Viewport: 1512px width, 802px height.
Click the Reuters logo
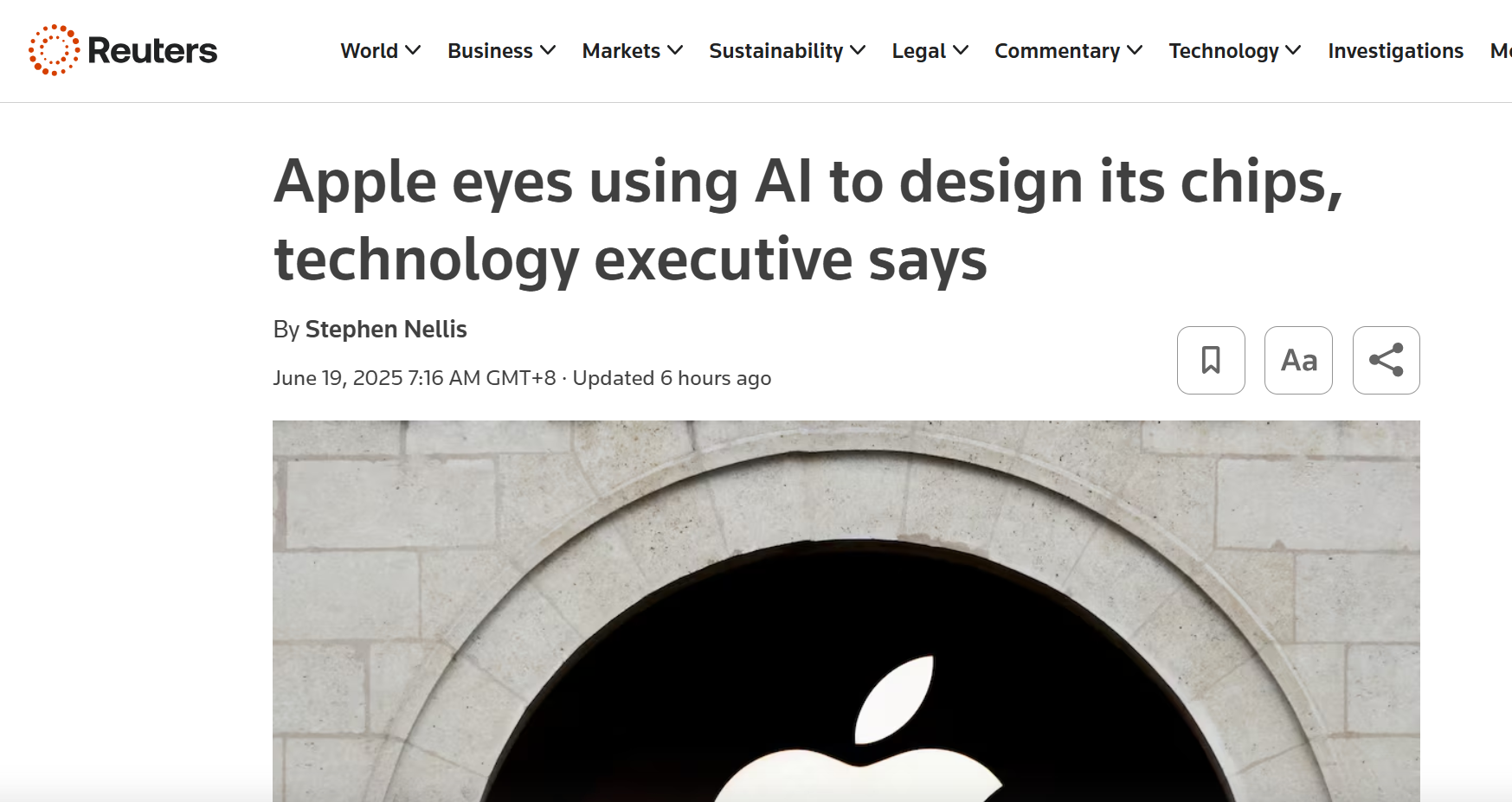tap(123, 50)
